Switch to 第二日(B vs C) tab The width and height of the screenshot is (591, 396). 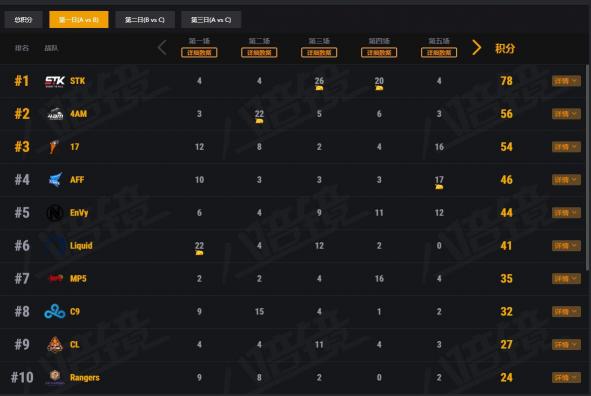pyautogui.click(x=145, y=20)
